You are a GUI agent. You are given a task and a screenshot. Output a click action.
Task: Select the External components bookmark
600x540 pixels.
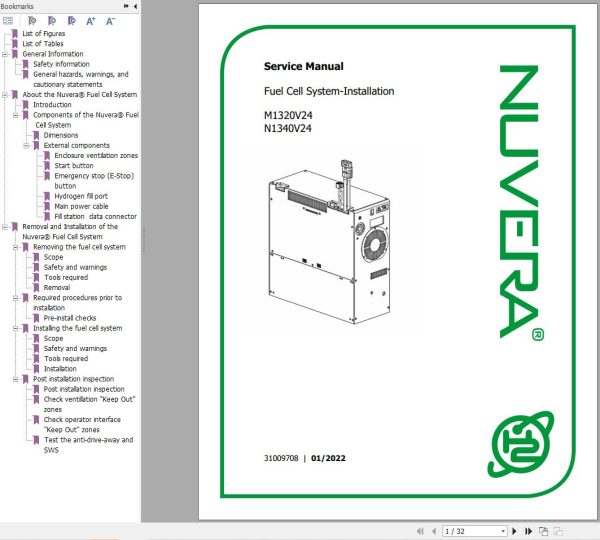[x=77, y=145]
